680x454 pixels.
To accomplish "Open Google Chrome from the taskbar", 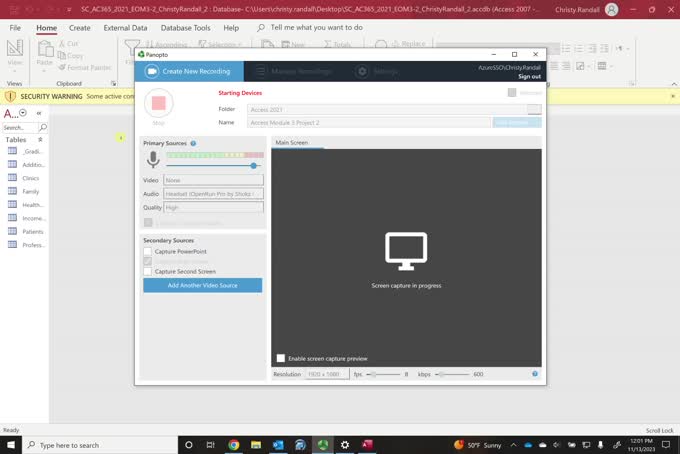I will tap(234, 445).
